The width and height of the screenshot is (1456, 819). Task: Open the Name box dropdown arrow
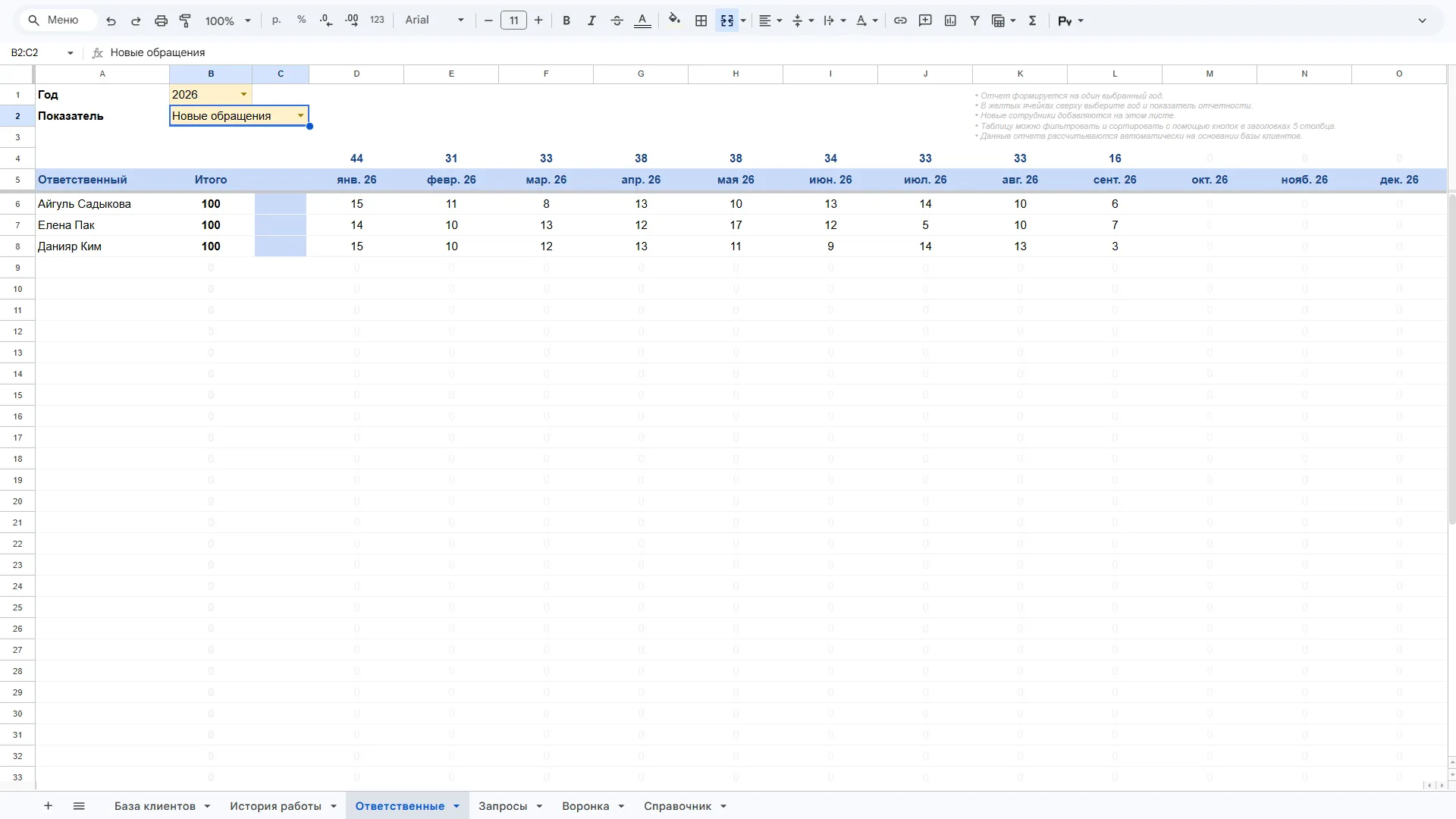[70, 52]
